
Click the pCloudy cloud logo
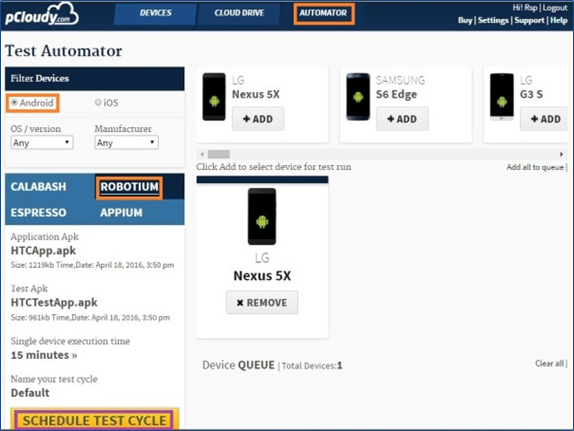42,15
